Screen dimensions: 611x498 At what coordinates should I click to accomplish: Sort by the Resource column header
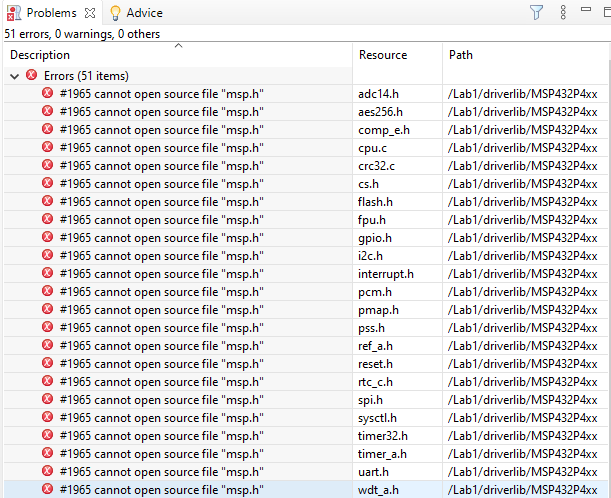point(383,55)
